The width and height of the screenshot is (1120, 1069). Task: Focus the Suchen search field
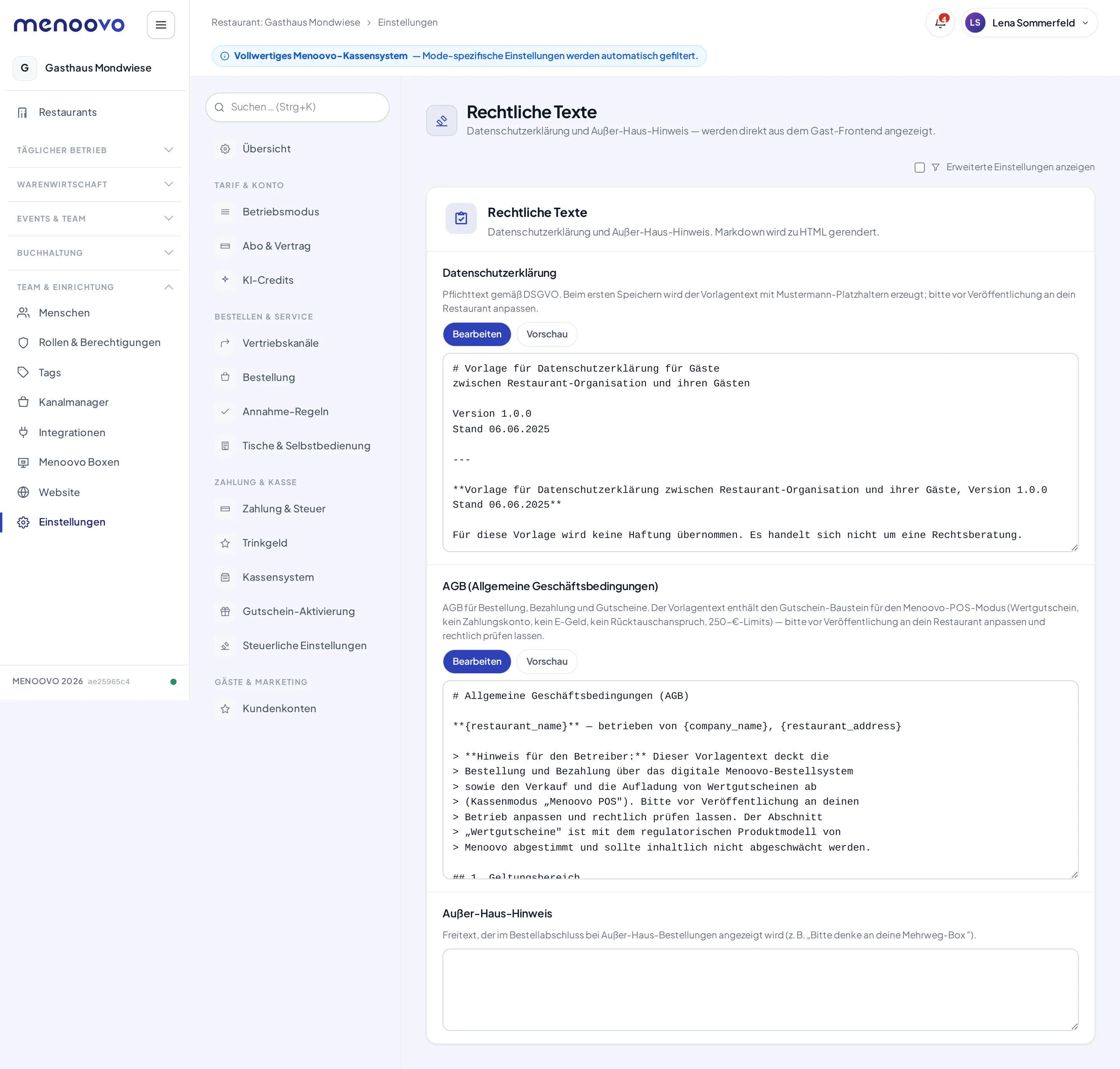pos(297,107)
